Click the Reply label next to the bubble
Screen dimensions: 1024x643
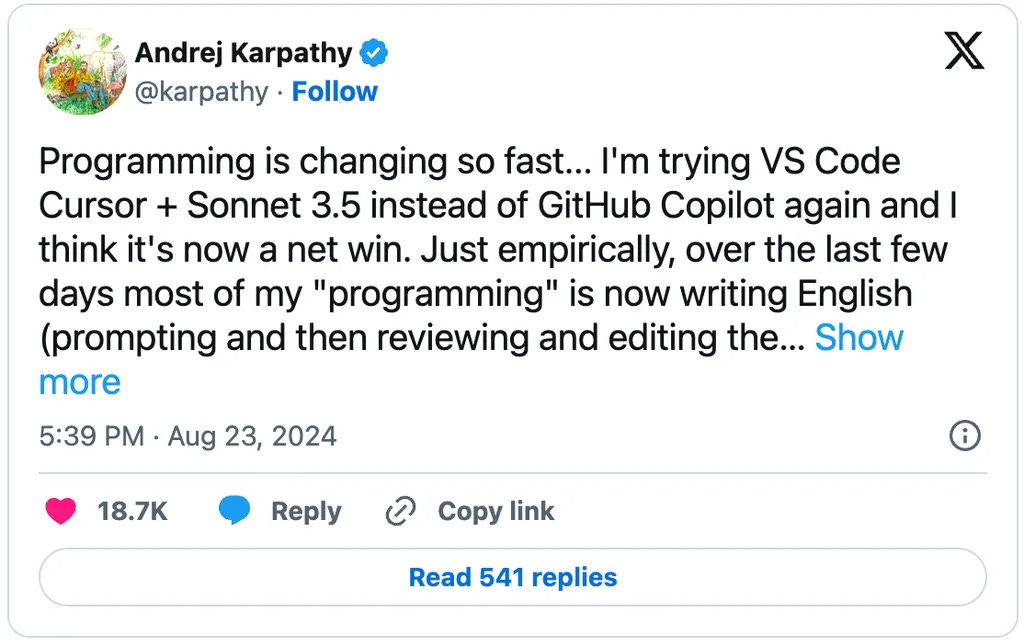305,511
